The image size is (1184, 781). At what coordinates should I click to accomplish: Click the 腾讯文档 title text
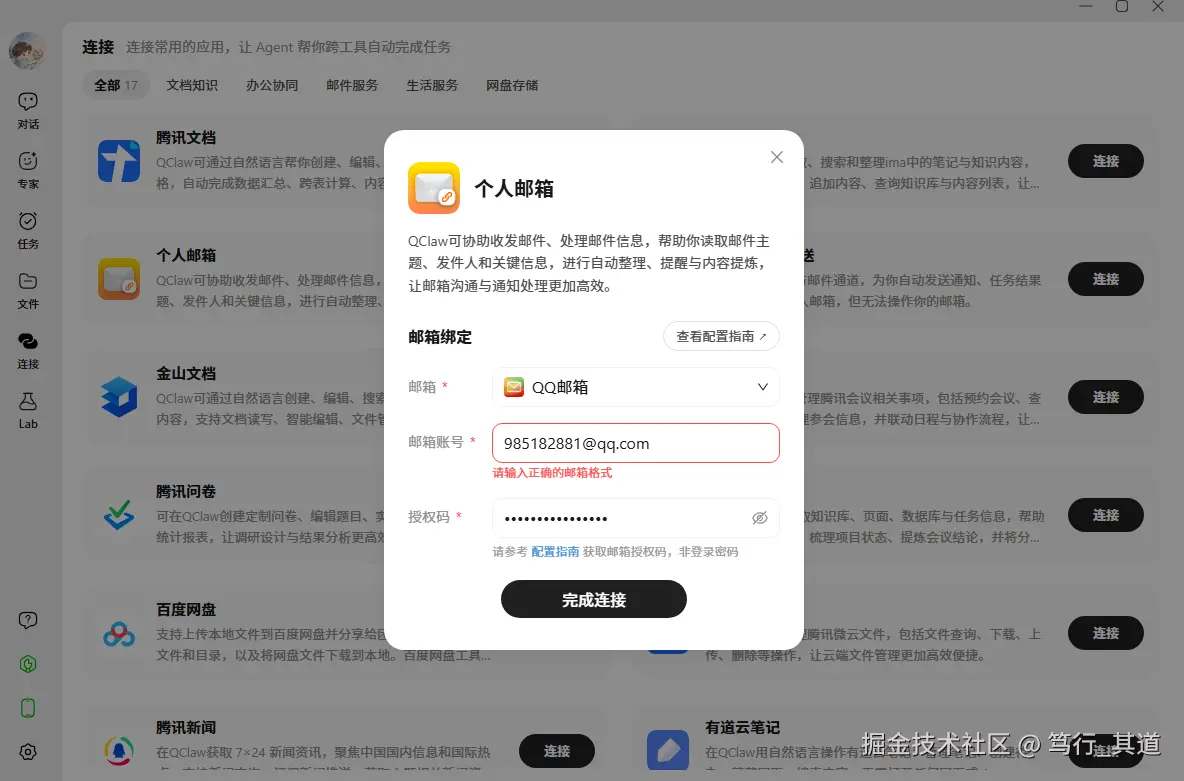coord(186,137)
